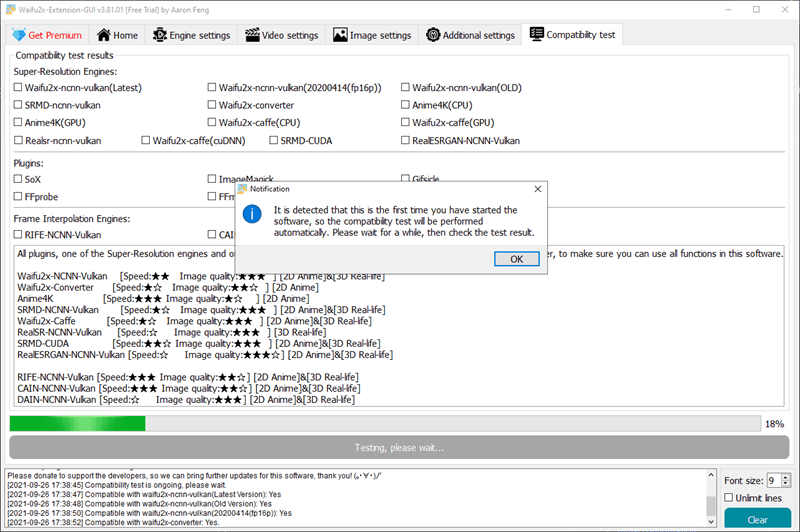Viewport: 800px width, 532px height.
Task: Close the Notification dialog with X
Action: [x=537, y=189]
